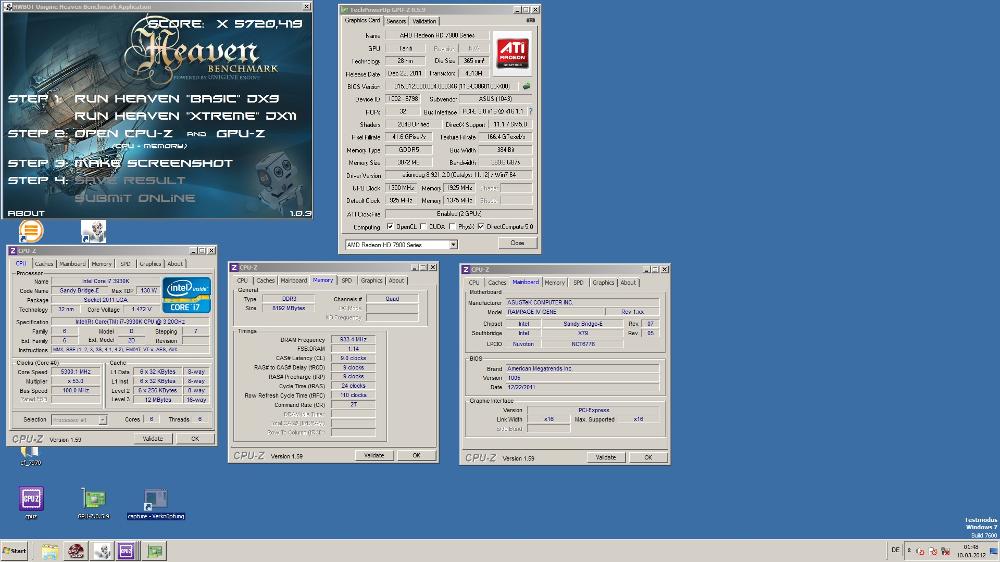Open Windows Explorer from the taskbar
The image size is (1000, 562).
(50, 551)
